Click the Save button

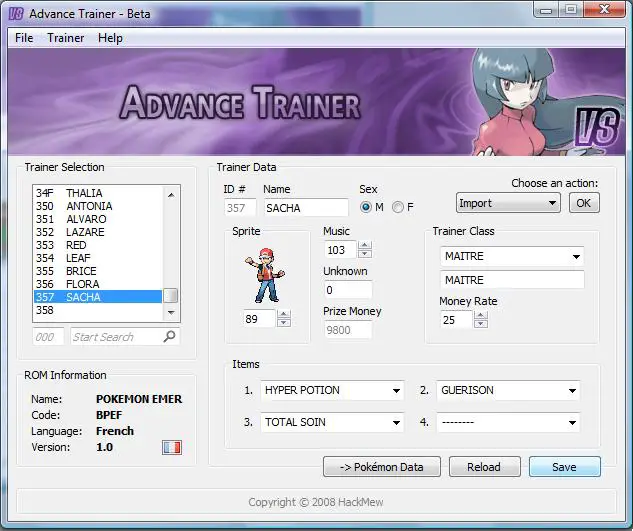coord(564,467)
